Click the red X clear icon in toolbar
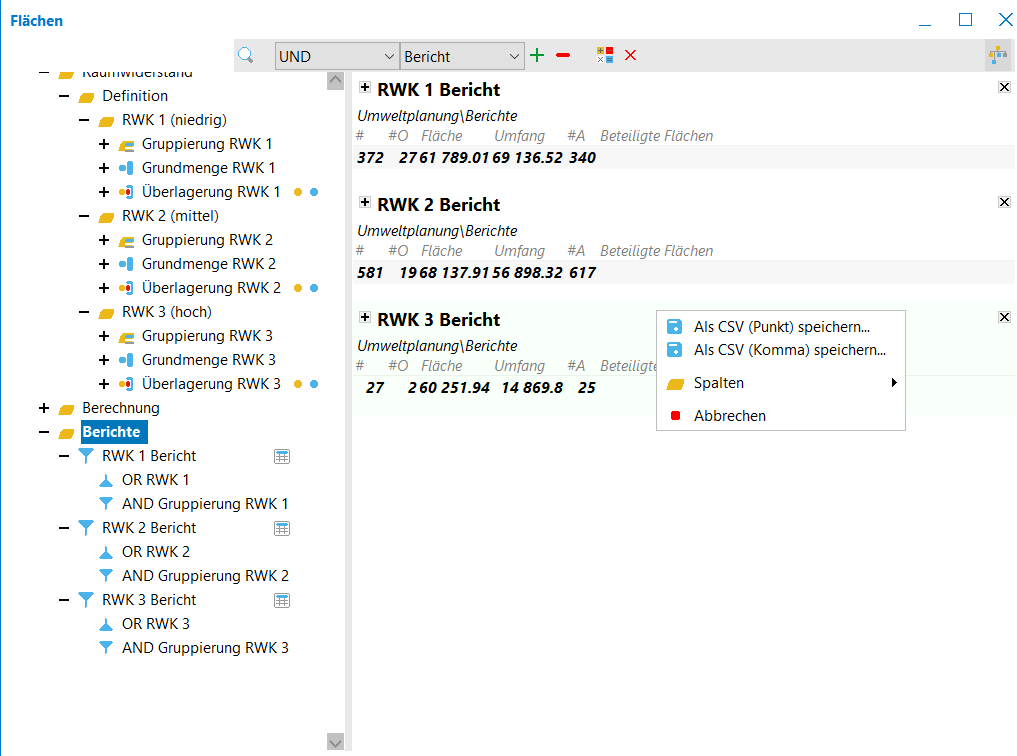1017x756 pixels. coord(630,56)
